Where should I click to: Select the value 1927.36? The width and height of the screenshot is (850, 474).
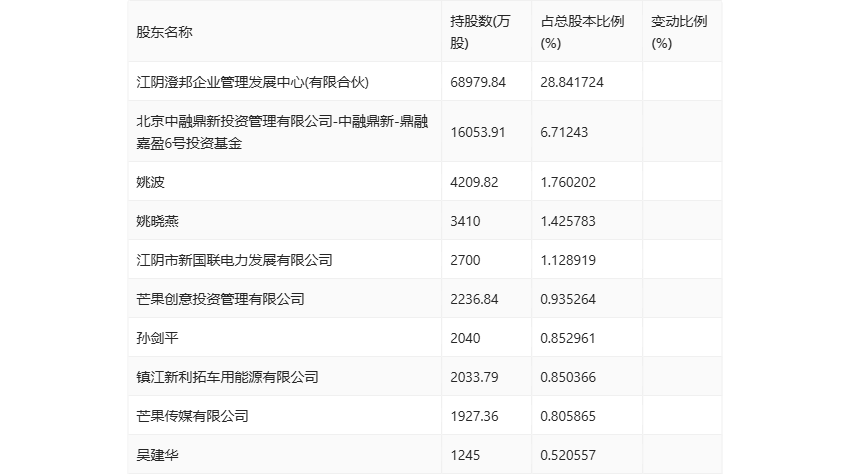[474, 416]
